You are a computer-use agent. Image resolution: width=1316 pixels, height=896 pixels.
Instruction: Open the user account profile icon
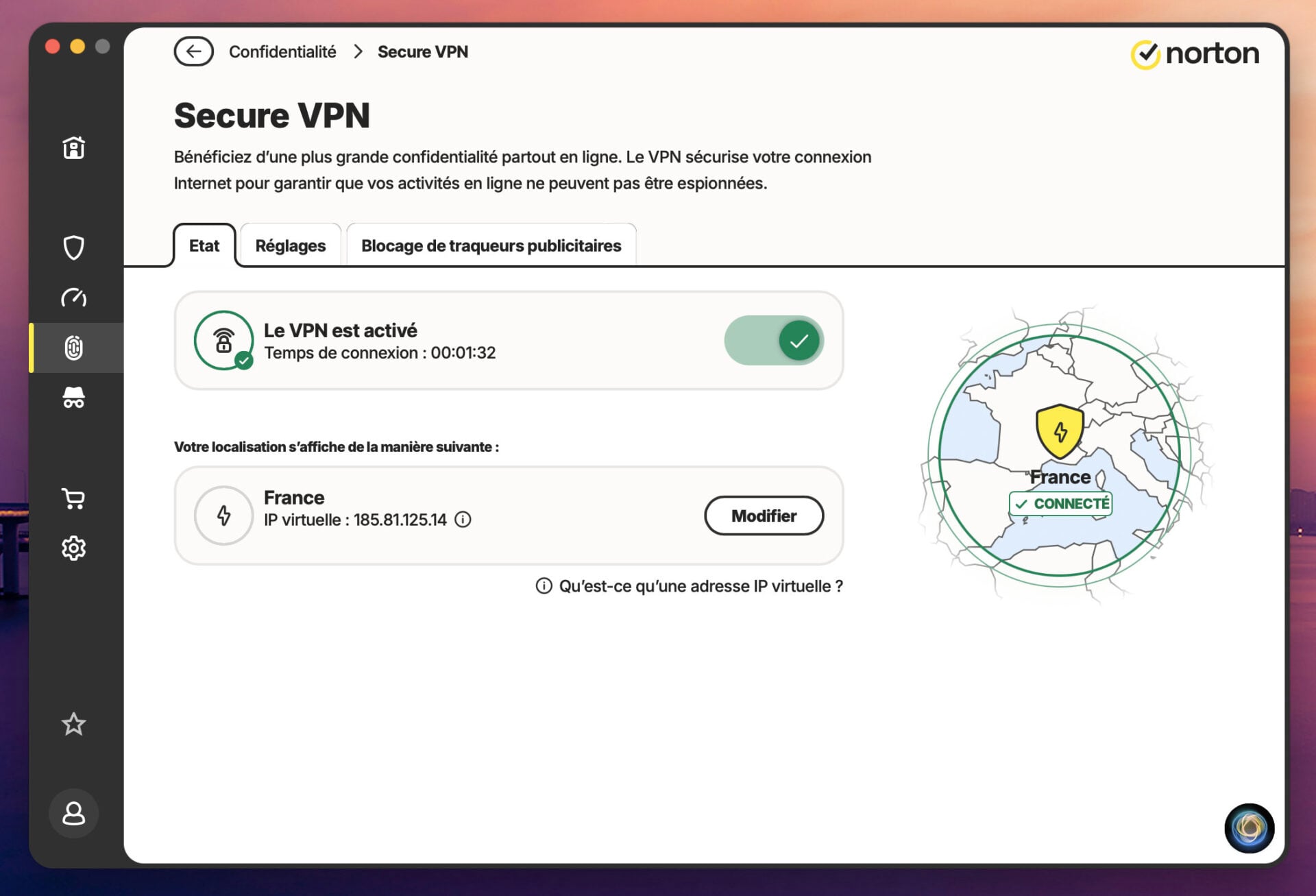[73, 813]
